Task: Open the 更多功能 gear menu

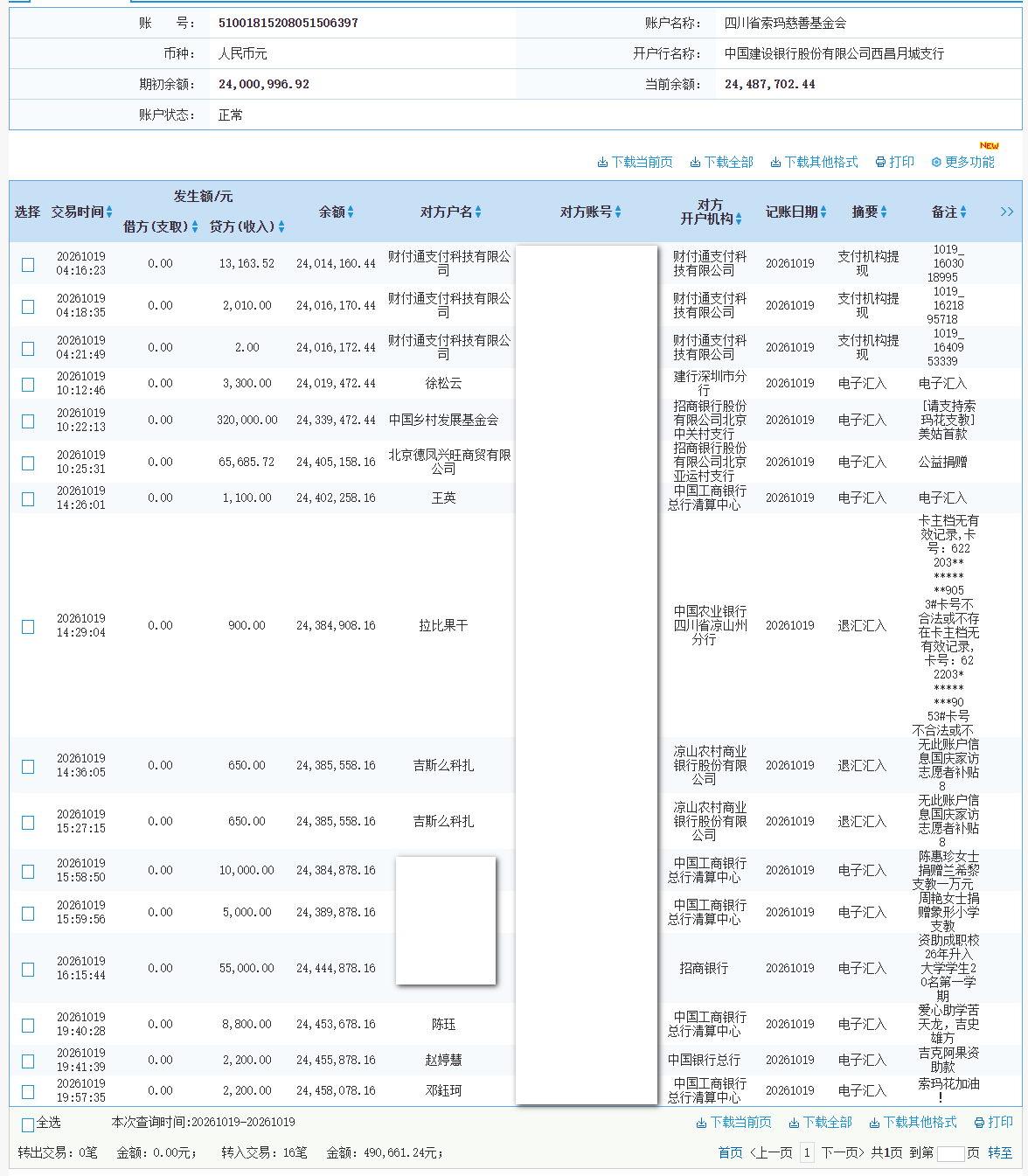Action: coord(962,162)
